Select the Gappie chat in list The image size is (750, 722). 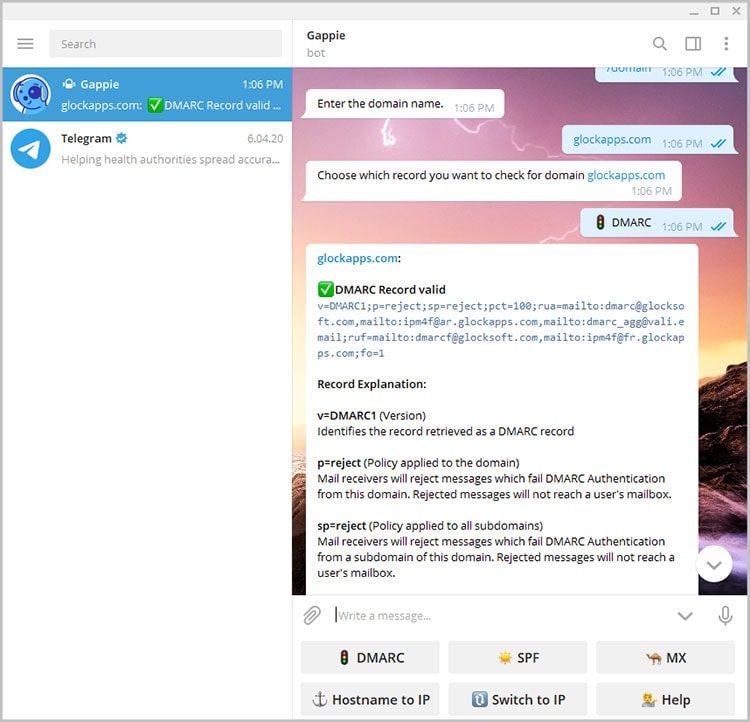(x=147, y=94)
